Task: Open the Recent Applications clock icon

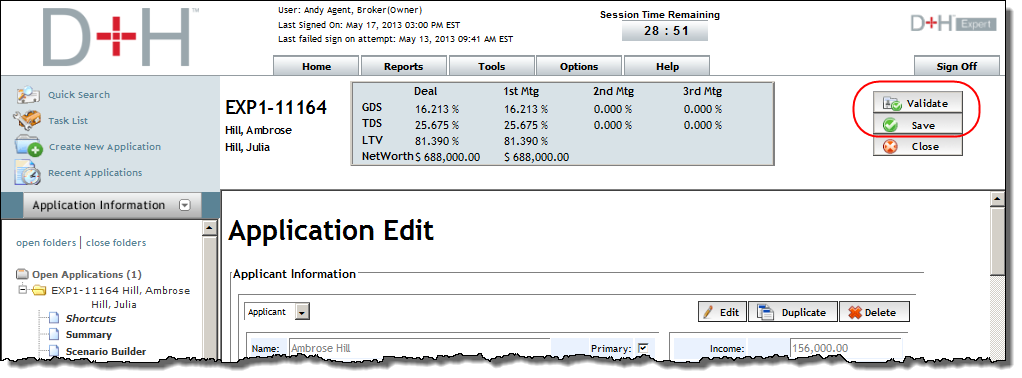Action: pyautogui.click(x=28, y=173)
